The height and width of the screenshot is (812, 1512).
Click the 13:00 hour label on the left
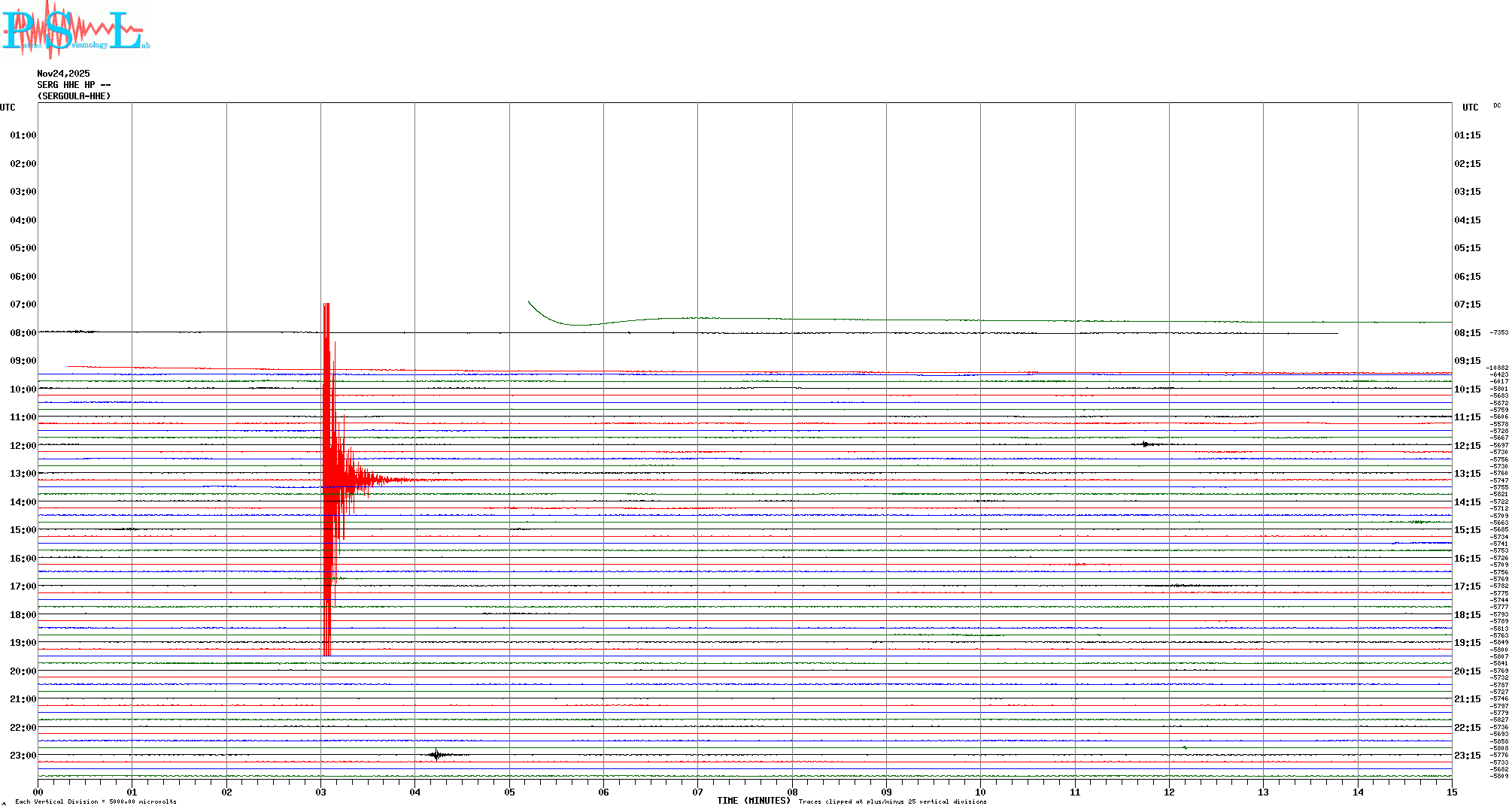(23, 474)
